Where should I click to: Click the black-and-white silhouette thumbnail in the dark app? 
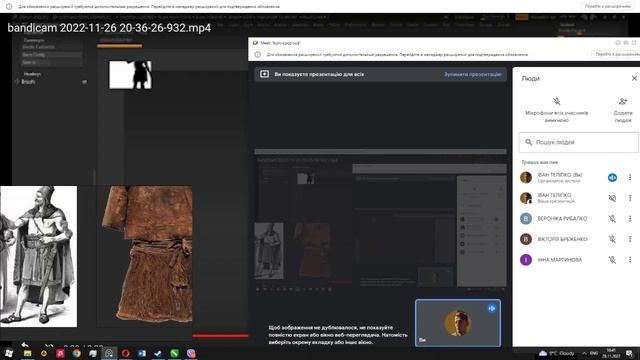[130, 75]
